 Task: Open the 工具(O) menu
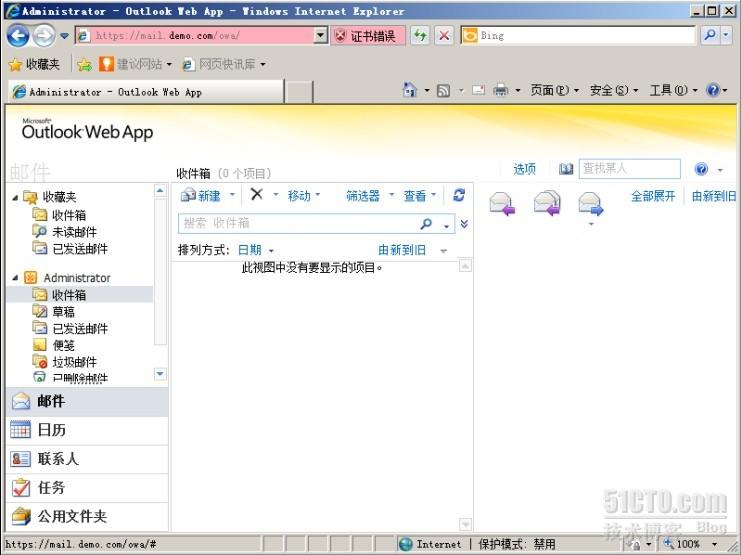coord(673,90)
